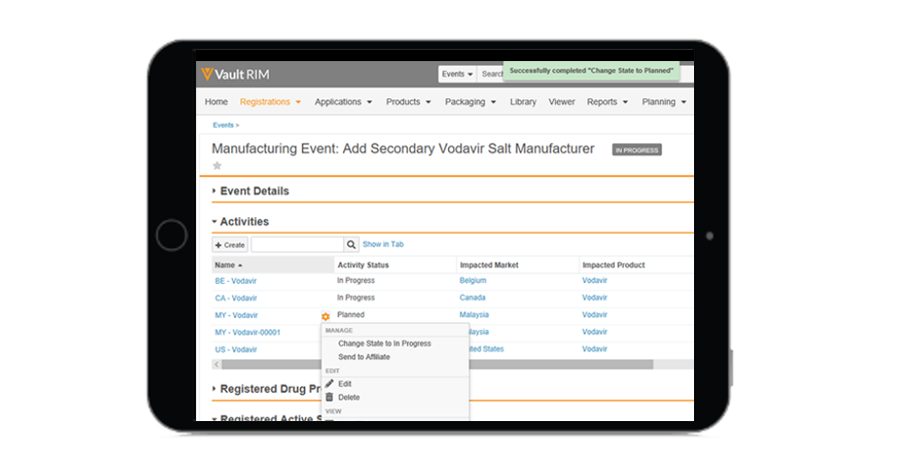The width and height of the screenshot is (908, 475).
Task: Click the left arrow of the horizontal scrollbar
Action: coord(216,364)
